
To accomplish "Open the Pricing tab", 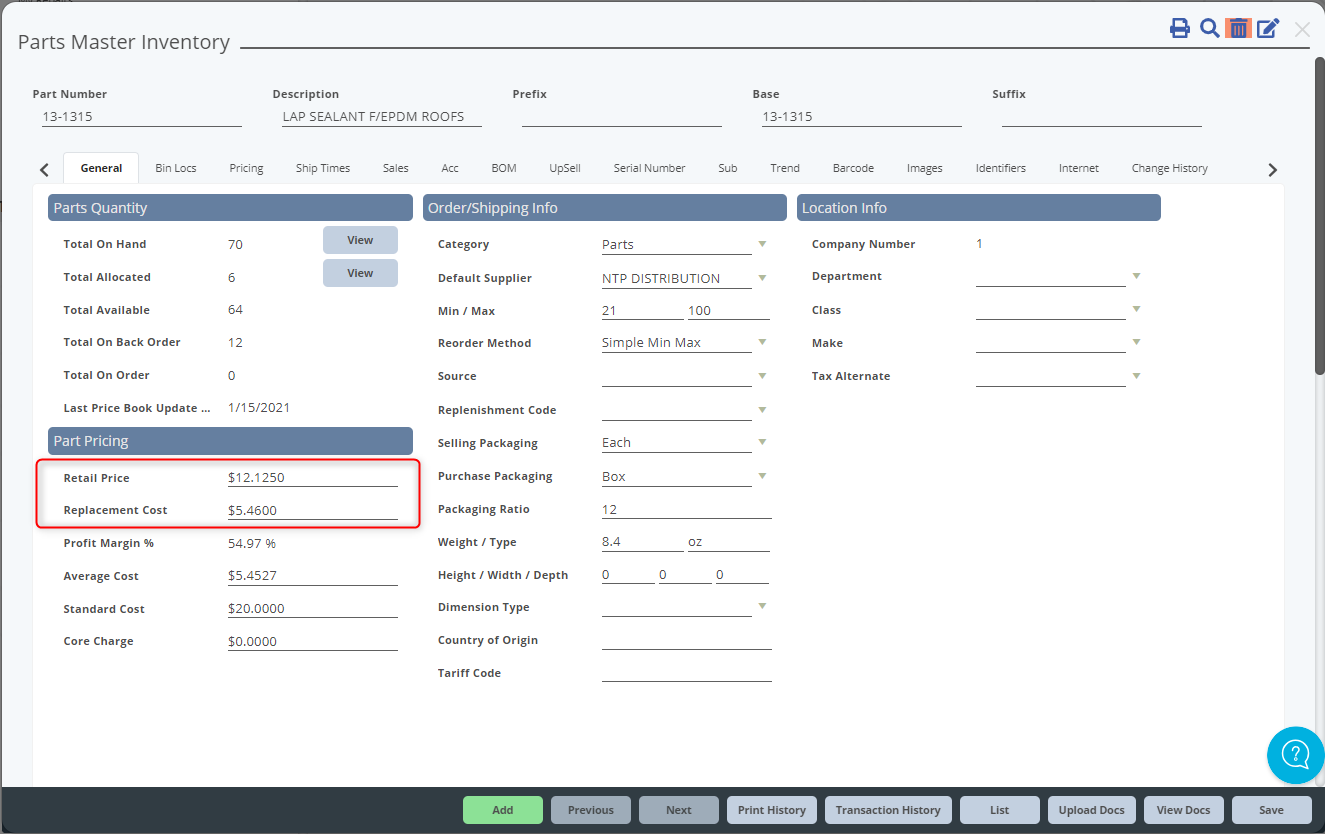I will point(246,168).
